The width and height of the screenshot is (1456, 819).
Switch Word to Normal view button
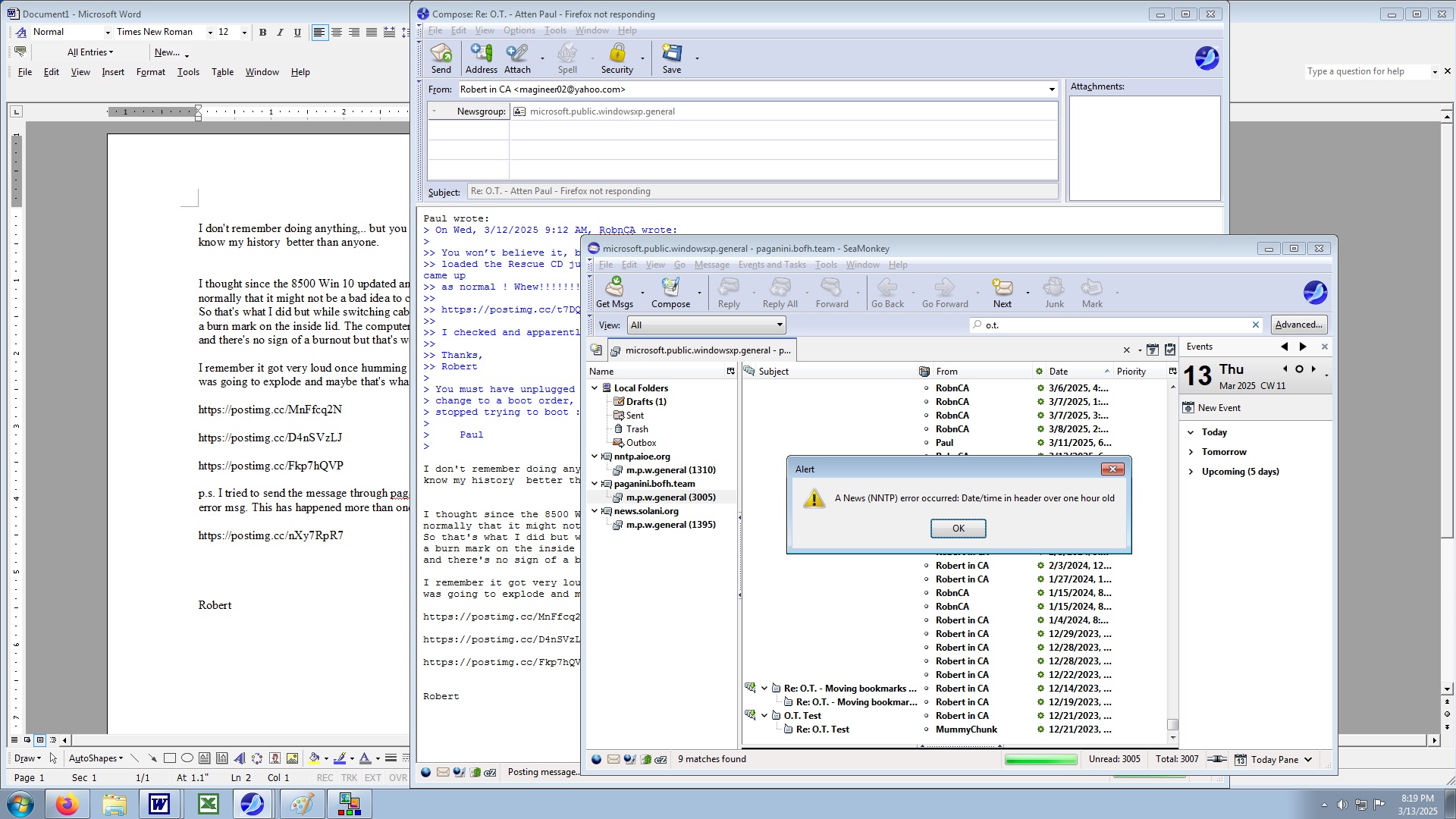coord(14,739)
